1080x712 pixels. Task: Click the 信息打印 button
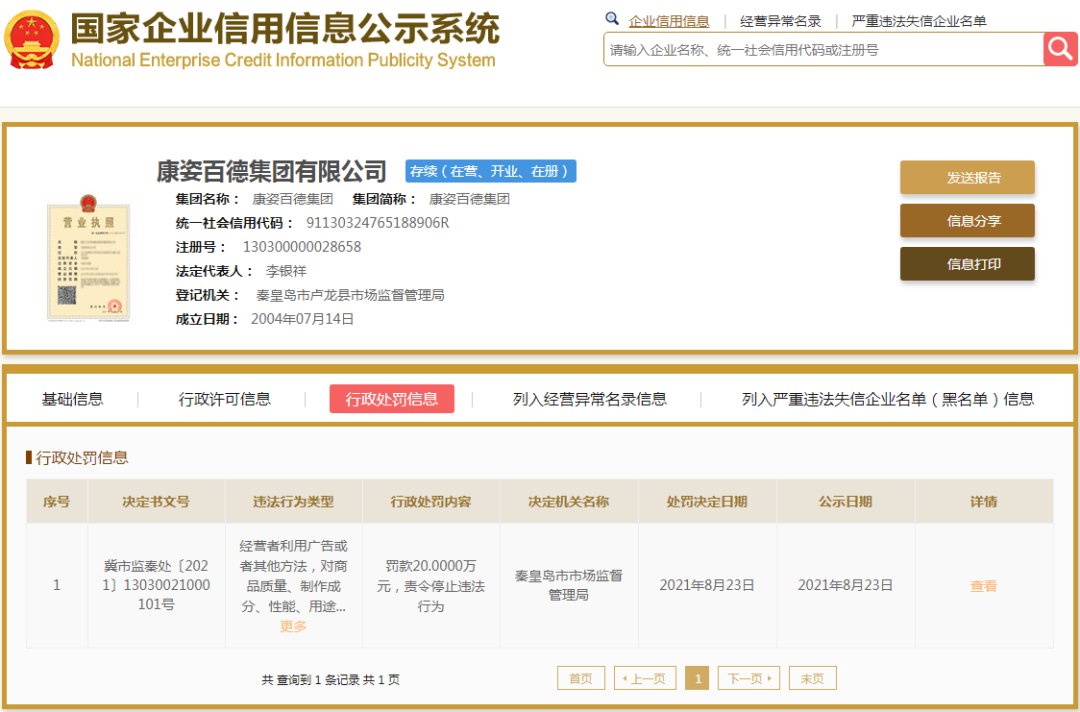pos(967,264)
